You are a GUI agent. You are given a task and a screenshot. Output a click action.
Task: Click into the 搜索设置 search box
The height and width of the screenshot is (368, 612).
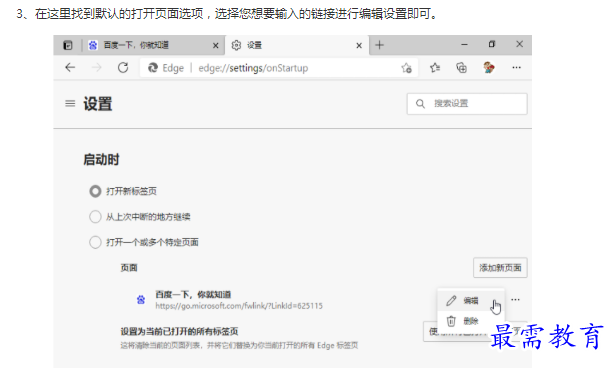(x=467, y=104)
